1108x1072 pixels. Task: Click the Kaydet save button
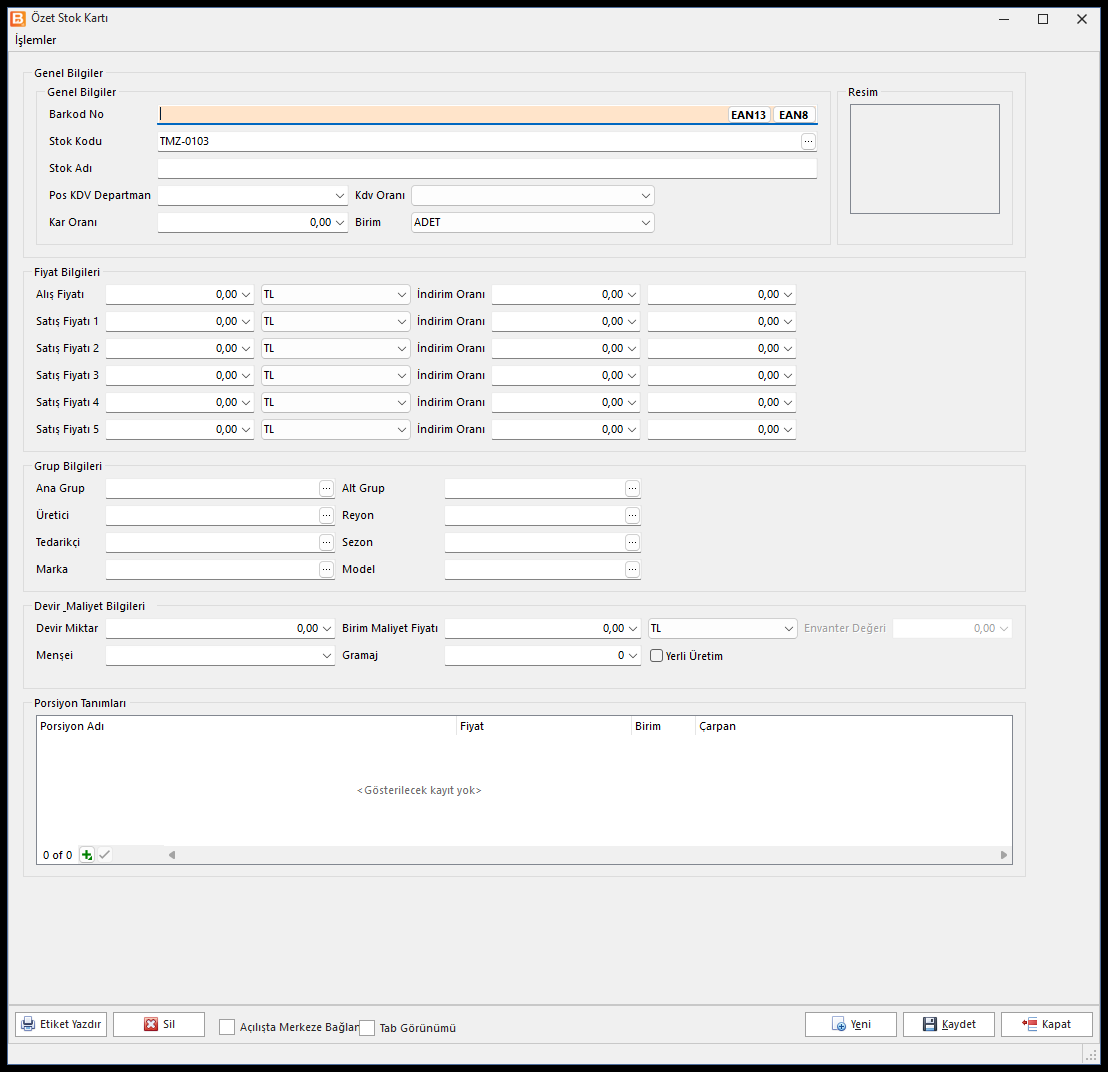pyautogui.click(x=948, y=1024)
